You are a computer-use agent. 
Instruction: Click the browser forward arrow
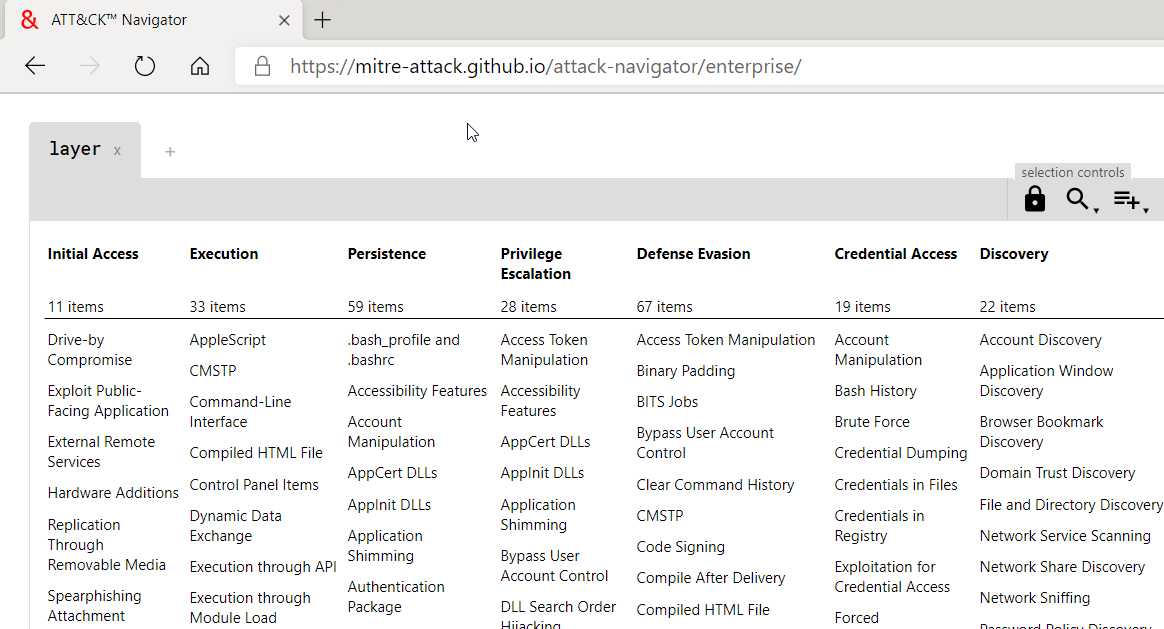89,65
